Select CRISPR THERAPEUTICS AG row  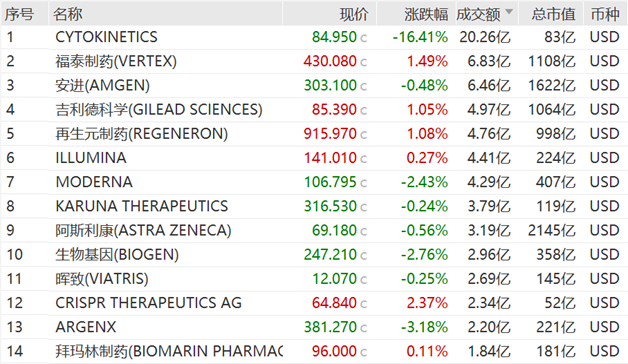(314, 303)
